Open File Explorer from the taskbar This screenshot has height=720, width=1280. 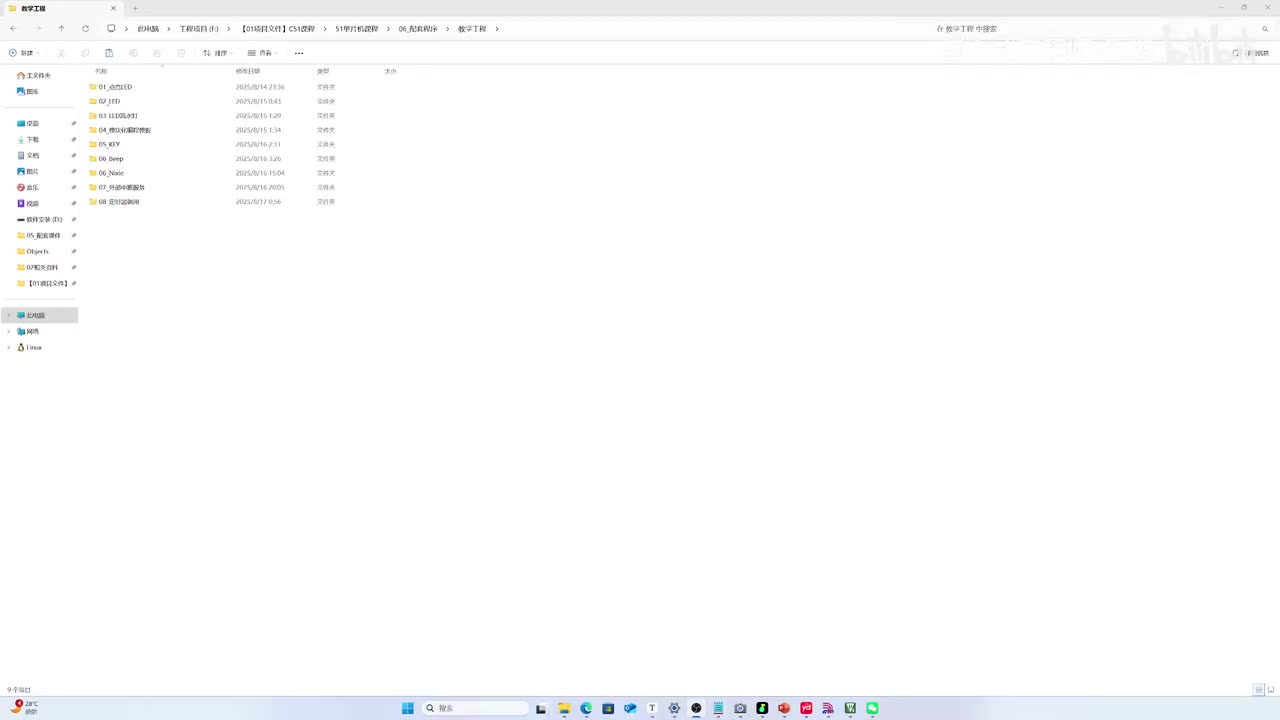pos(564,708)
